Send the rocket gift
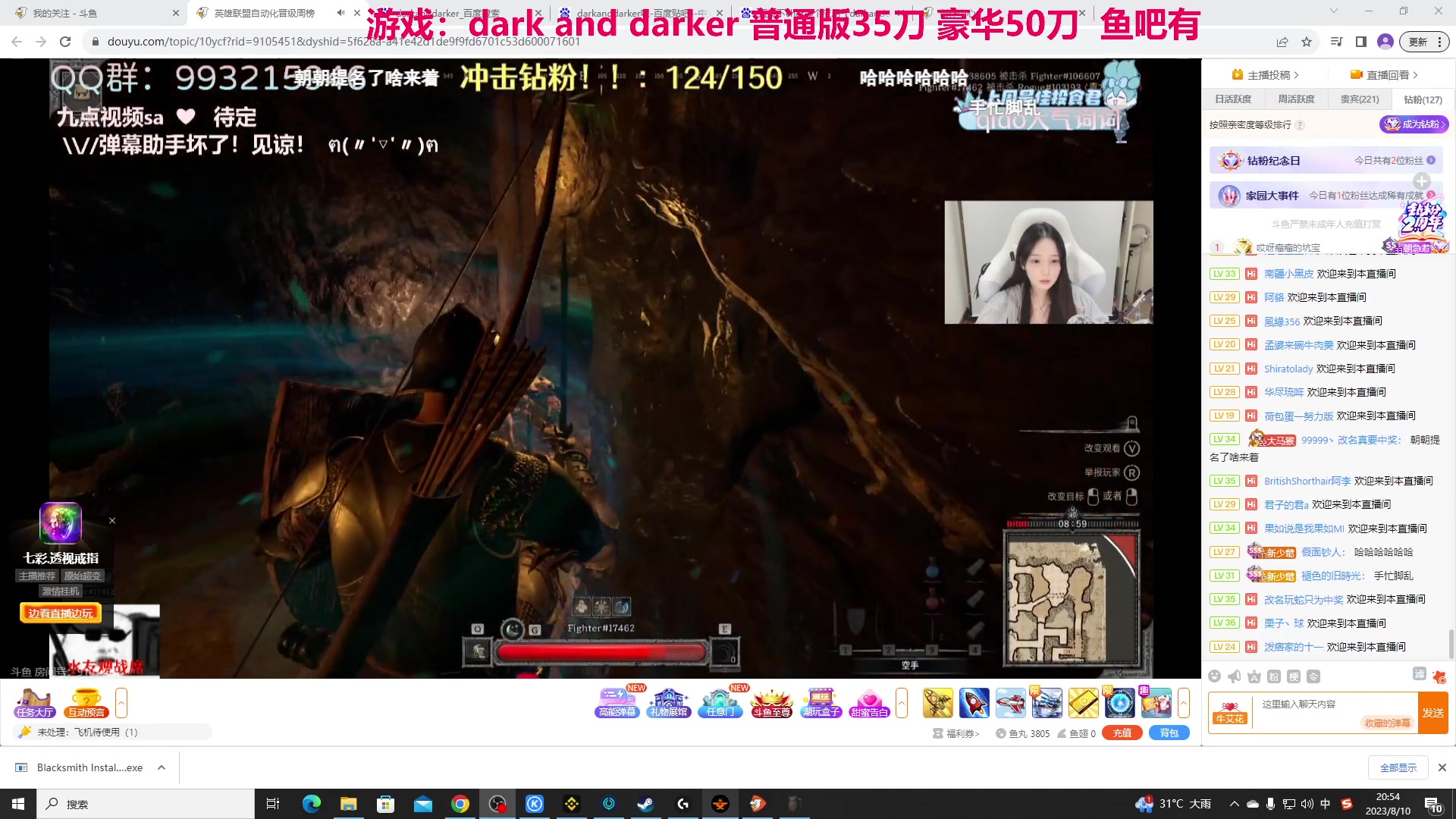This screenshot has width=1456, height=819. point(974,703)
